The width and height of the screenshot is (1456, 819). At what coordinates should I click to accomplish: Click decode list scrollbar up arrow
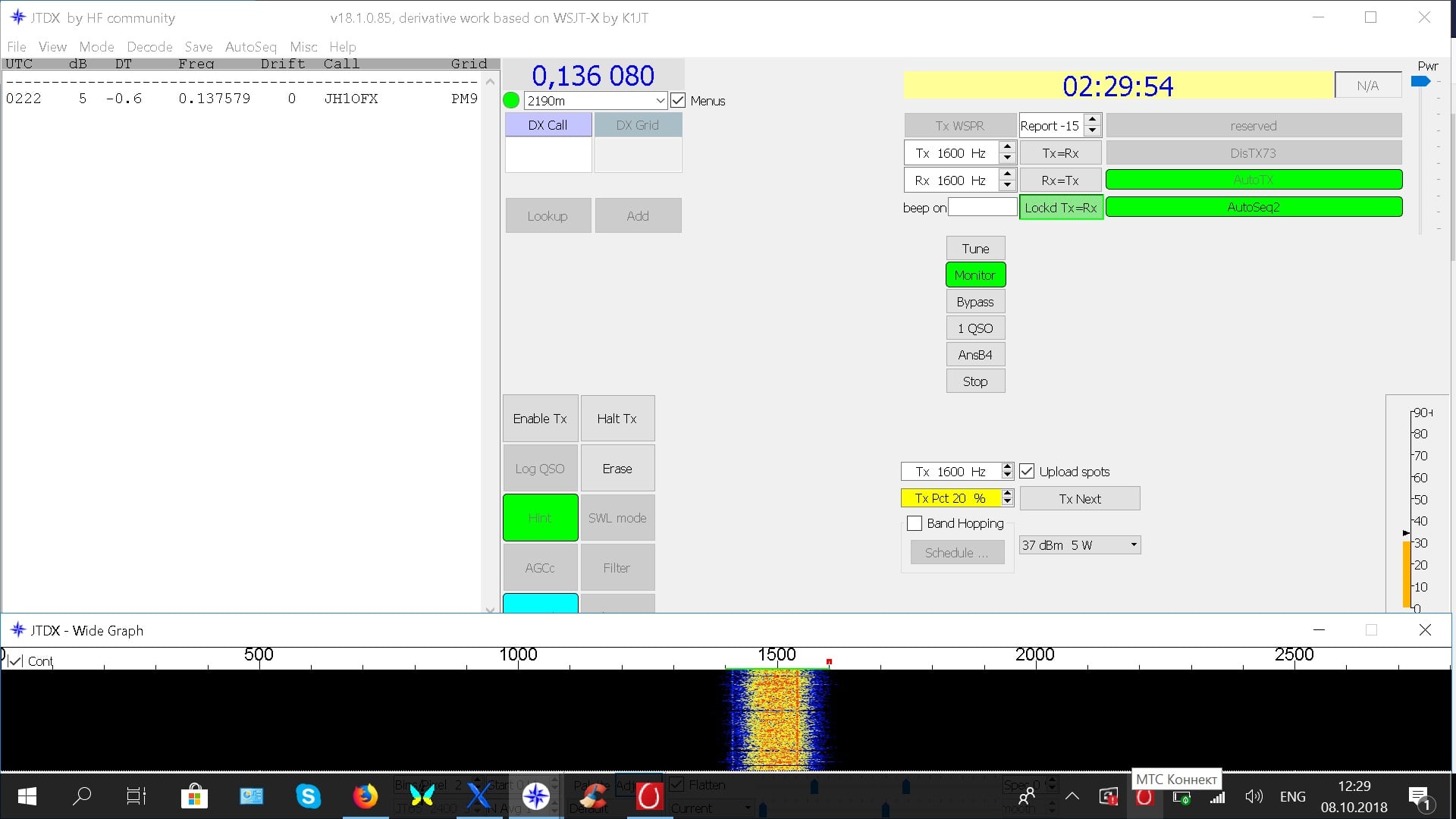pos(490,81)
